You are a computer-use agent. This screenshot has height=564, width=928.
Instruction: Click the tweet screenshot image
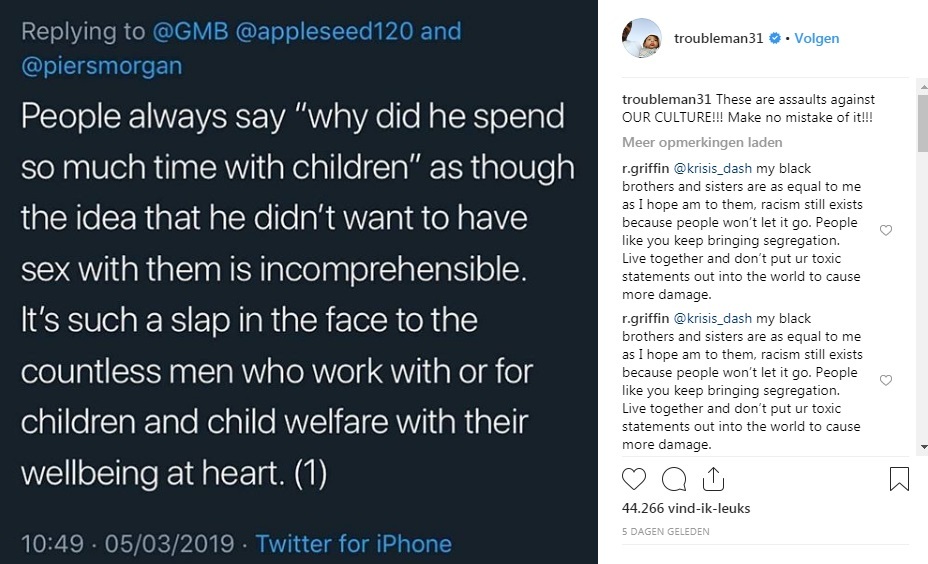click(x=299, y=282)
